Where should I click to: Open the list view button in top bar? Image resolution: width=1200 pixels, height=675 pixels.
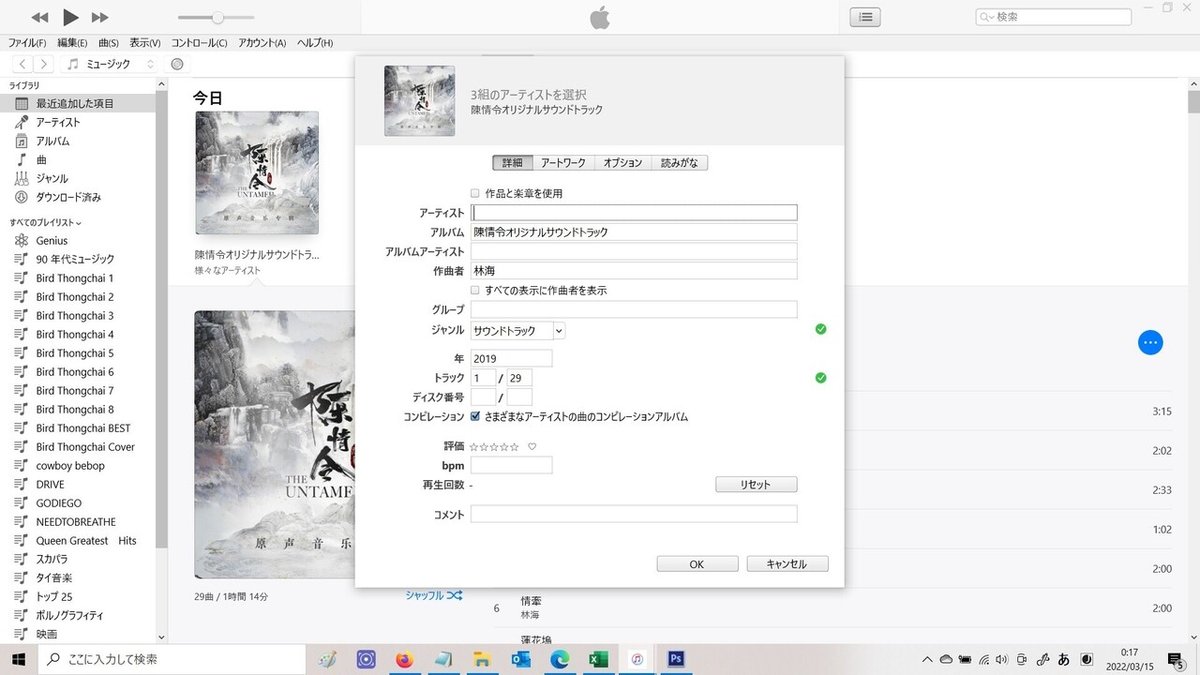click(865, 17)
